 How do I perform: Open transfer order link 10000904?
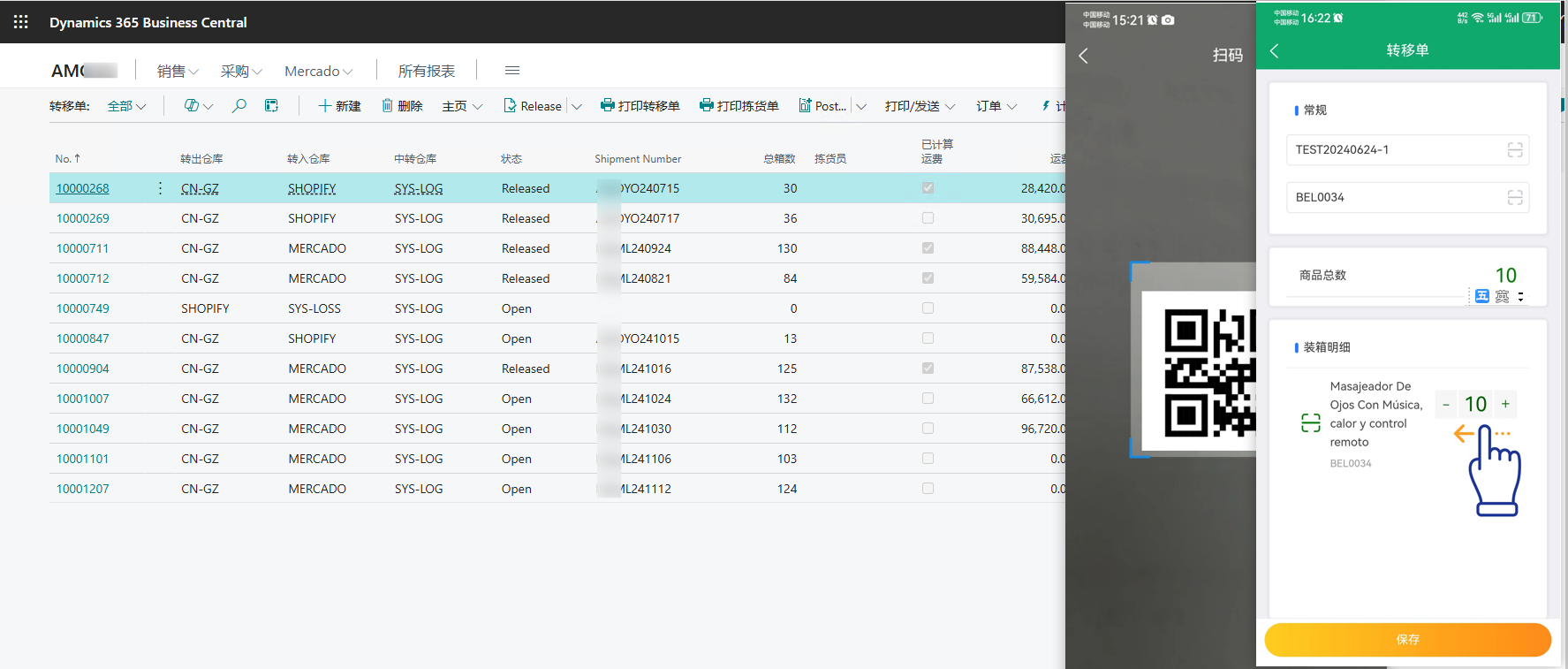pyautogui.click(x=83, y=369)
